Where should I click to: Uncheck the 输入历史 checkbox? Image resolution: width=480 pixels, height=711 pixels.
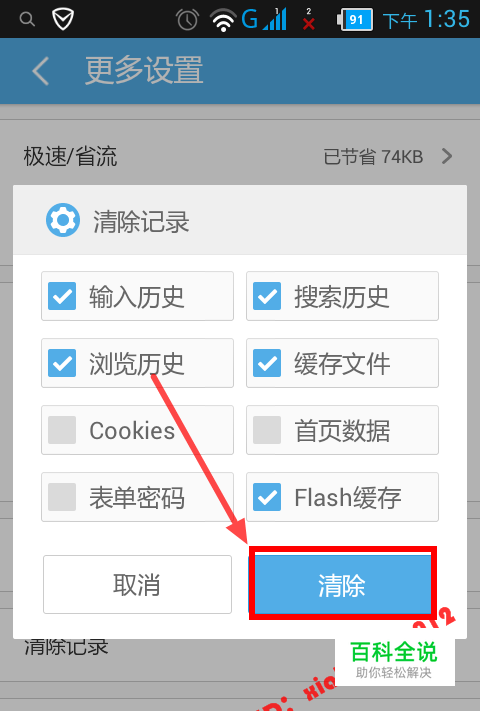pyautogui.click(x=62, y=296)
